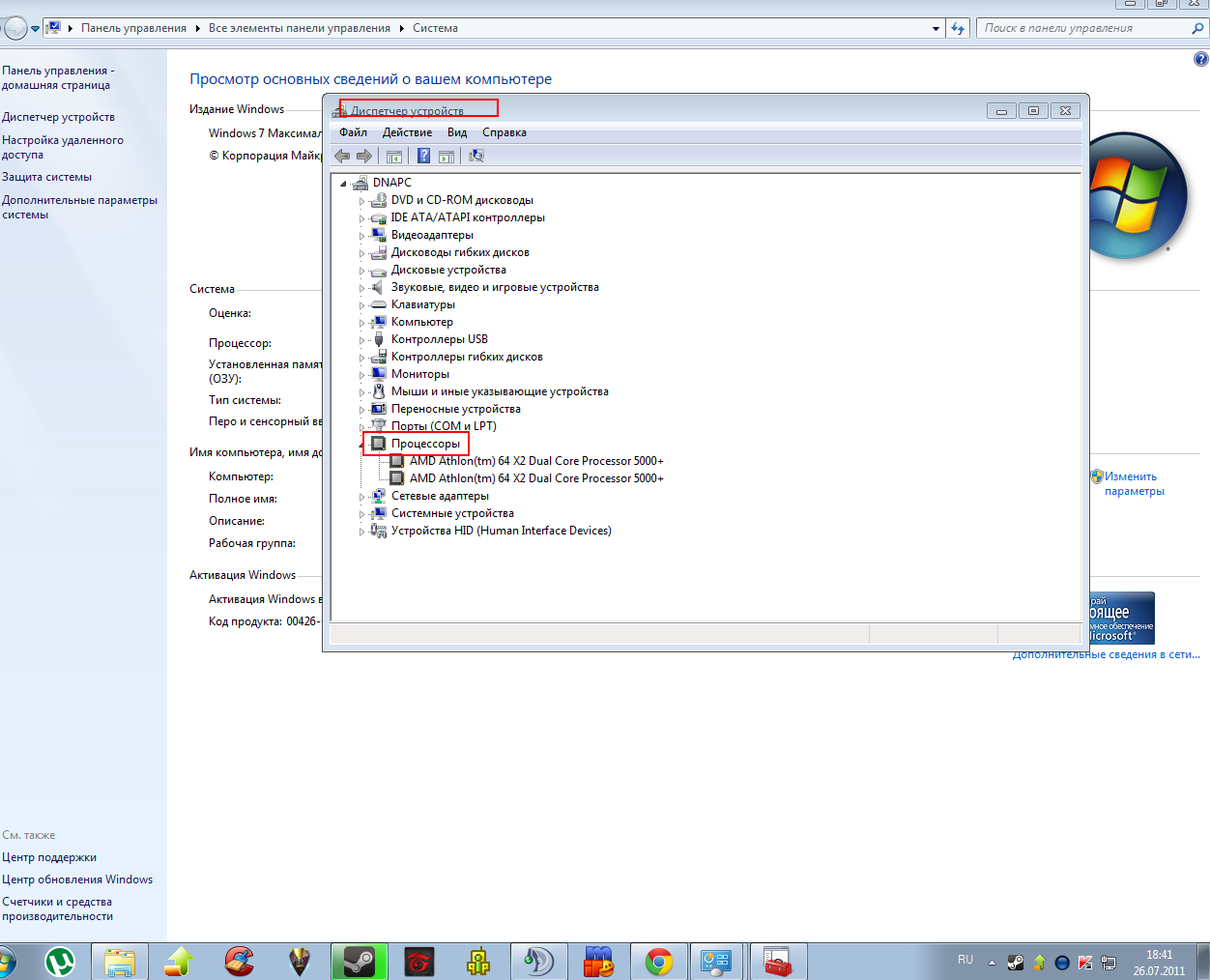Launch Google Chrome from the taskbar
The image size is (1210, 980).
[659, 962]
